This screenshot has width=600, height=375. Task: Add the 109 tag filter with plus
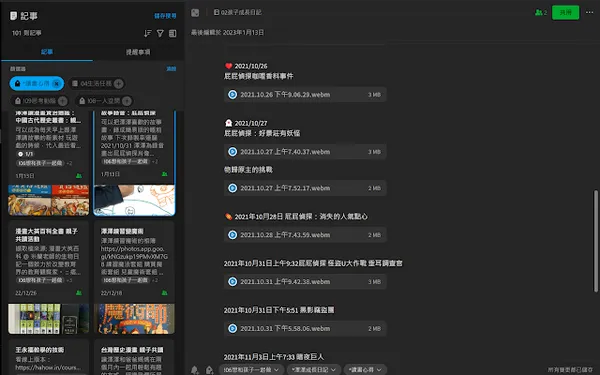point(62,101)
